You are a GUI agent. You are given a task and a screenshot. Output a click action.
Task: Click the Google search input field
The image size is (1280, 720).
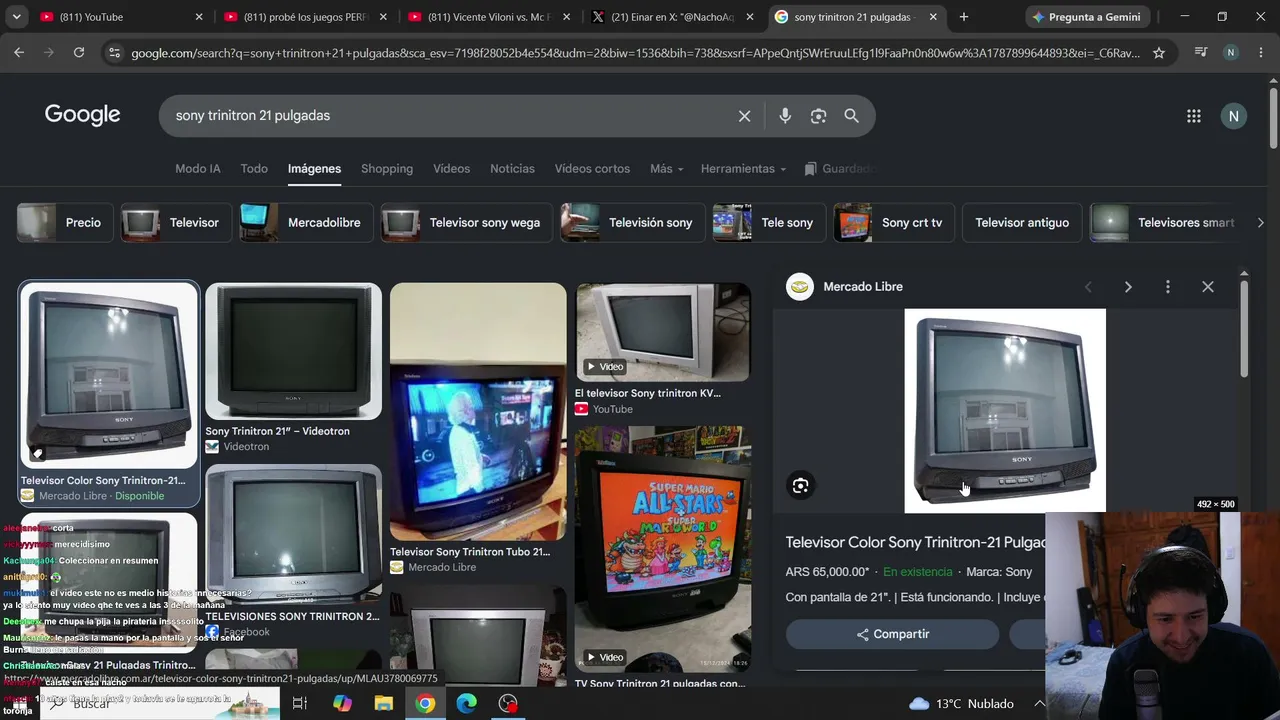pyautogui.click(x=450, y=116)
